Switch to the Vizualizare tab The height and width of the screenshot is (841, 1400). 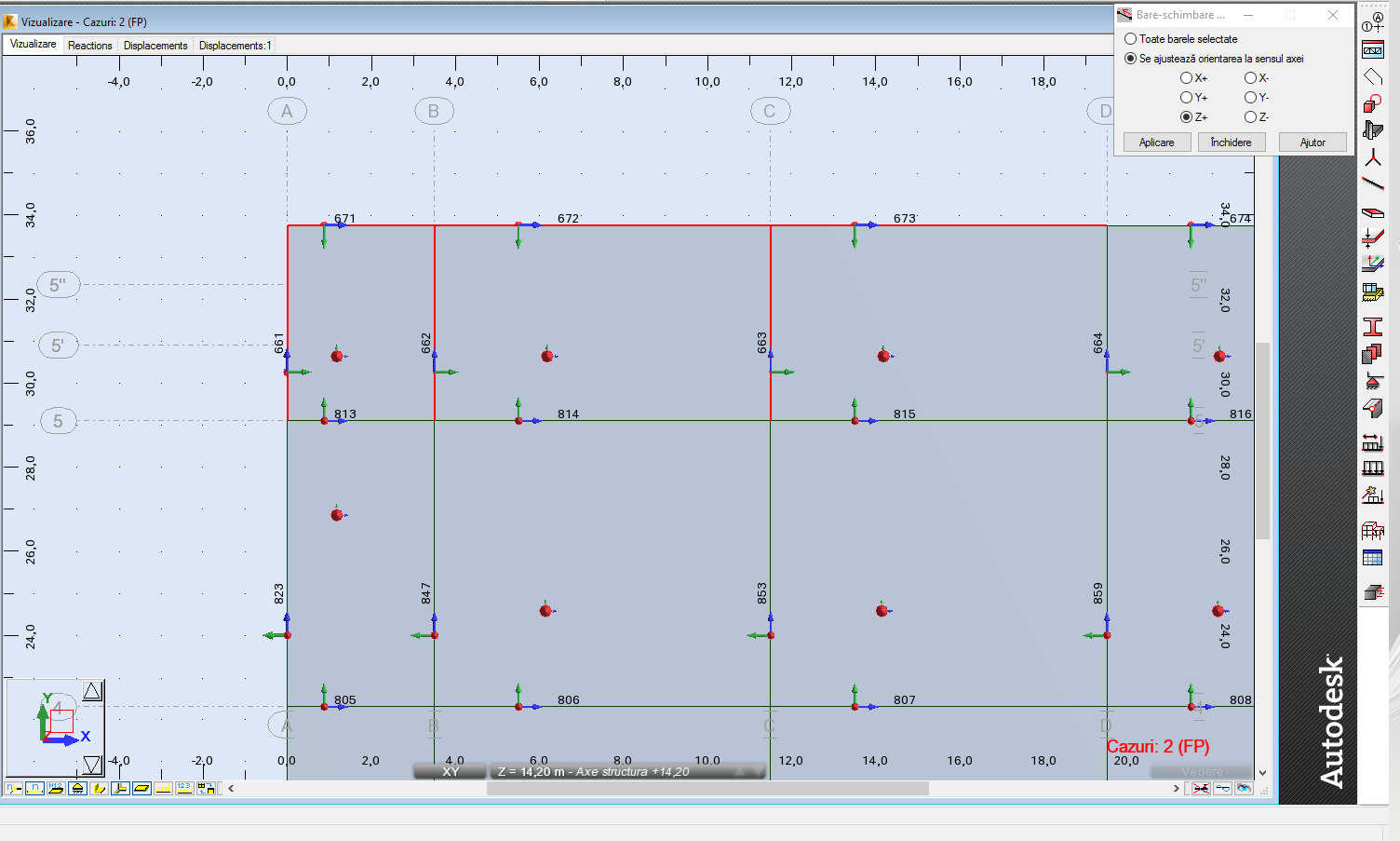tap(33, 45)
